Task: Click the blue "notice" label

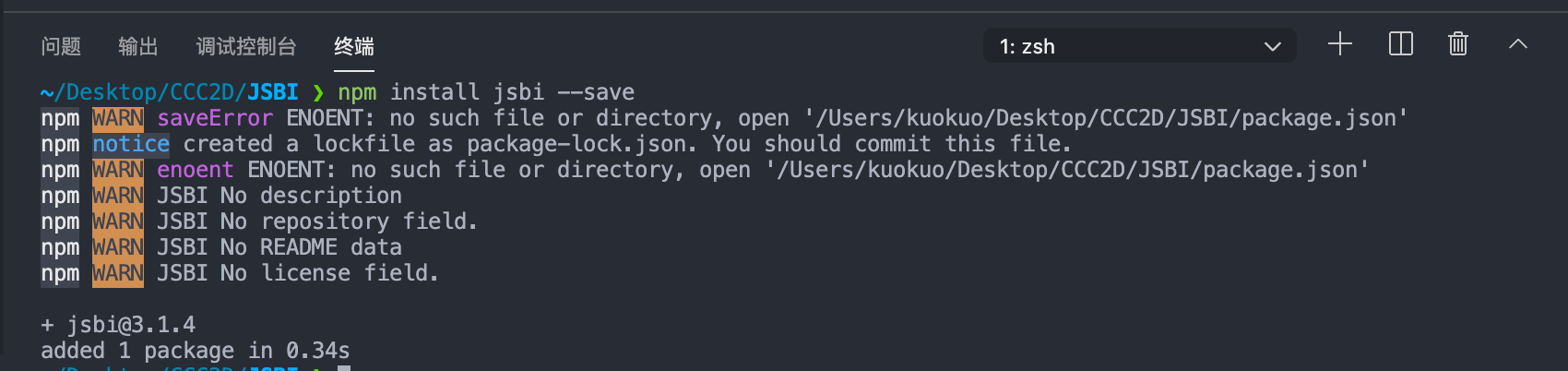Action: pyautogui.click(x=131, y=144)
